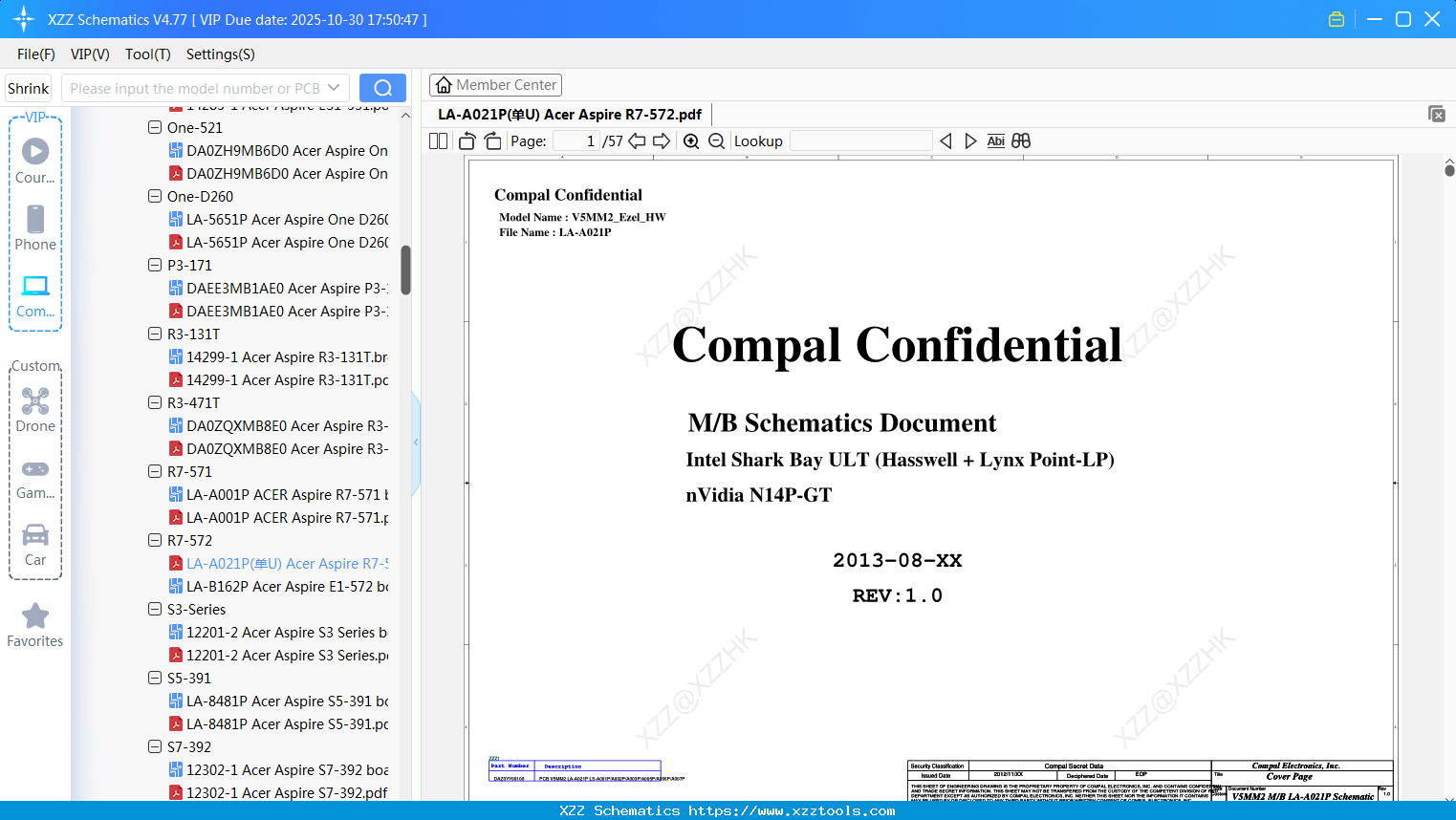Toggle the Abi text match option
Screen dimensions: 1456x820
(995, 141)
